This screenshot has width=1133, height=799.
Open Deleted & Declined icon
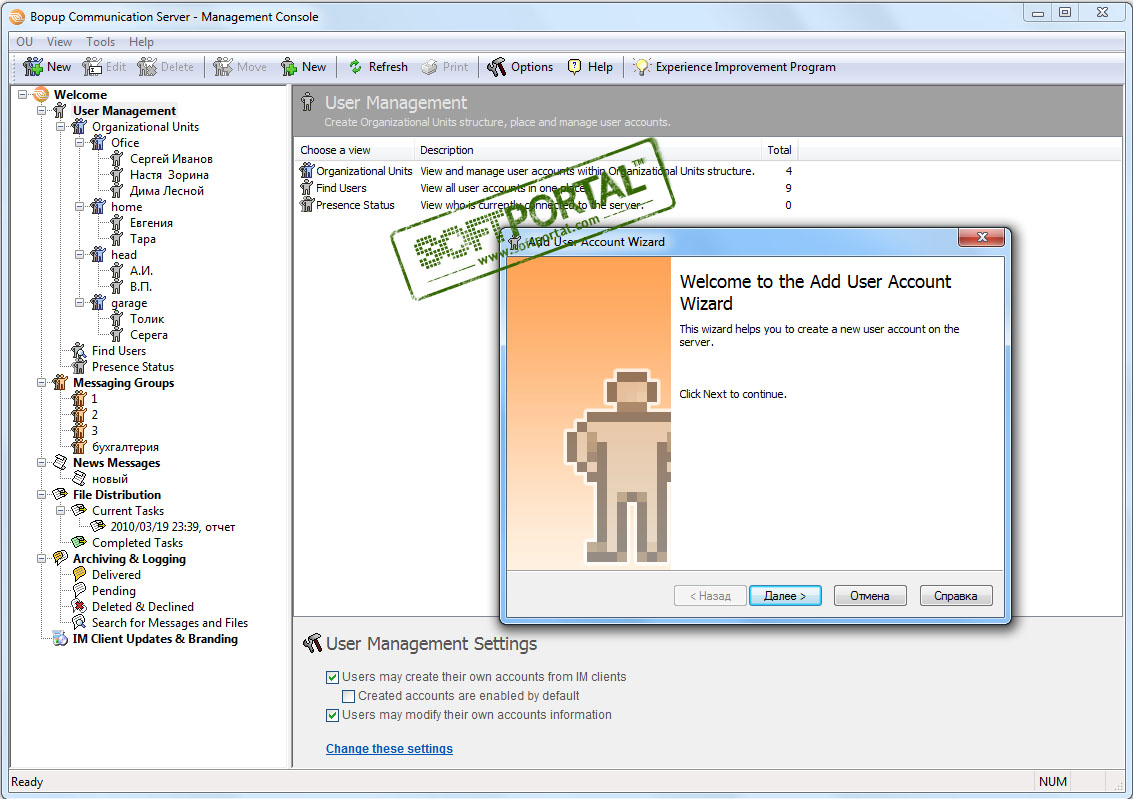click(x=79, y=607)
